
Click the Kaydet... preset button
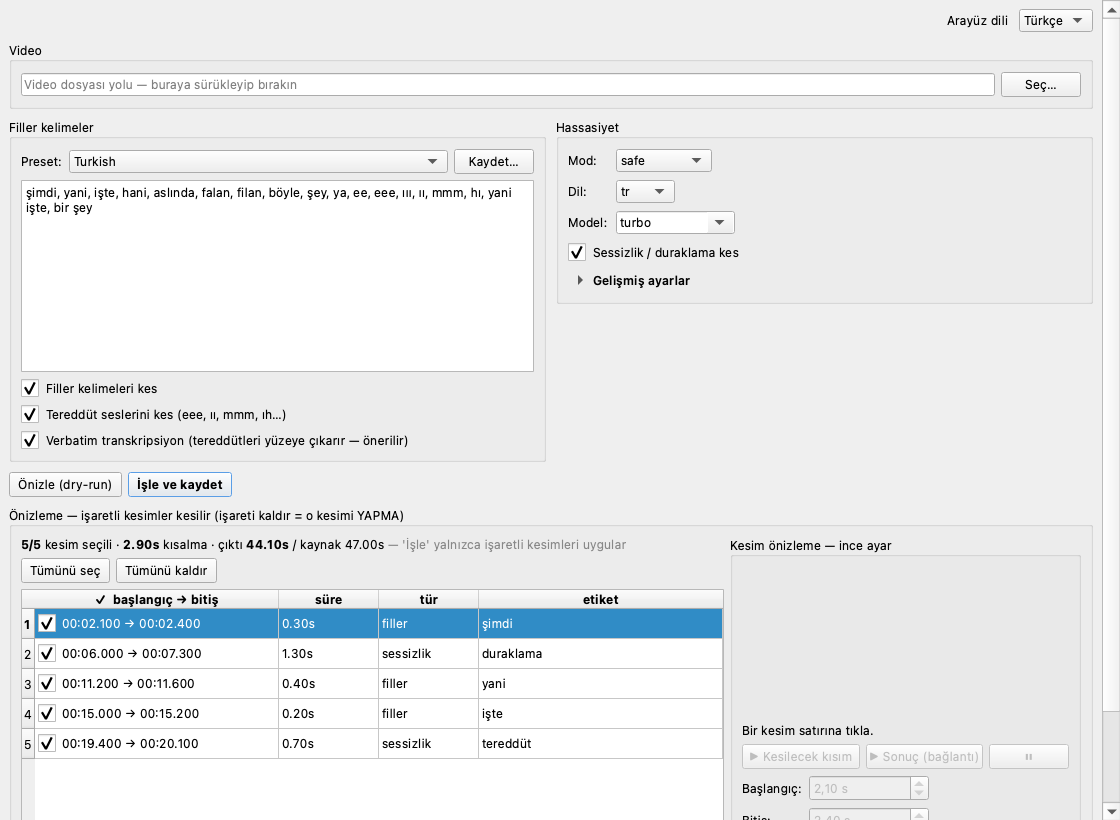pyautogui.click(x=494, y=161)
